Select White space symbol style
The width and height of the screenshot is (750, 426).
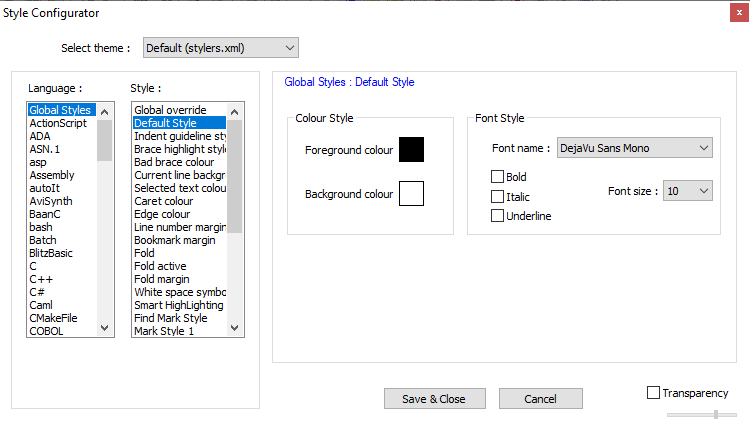coord(179,292)
